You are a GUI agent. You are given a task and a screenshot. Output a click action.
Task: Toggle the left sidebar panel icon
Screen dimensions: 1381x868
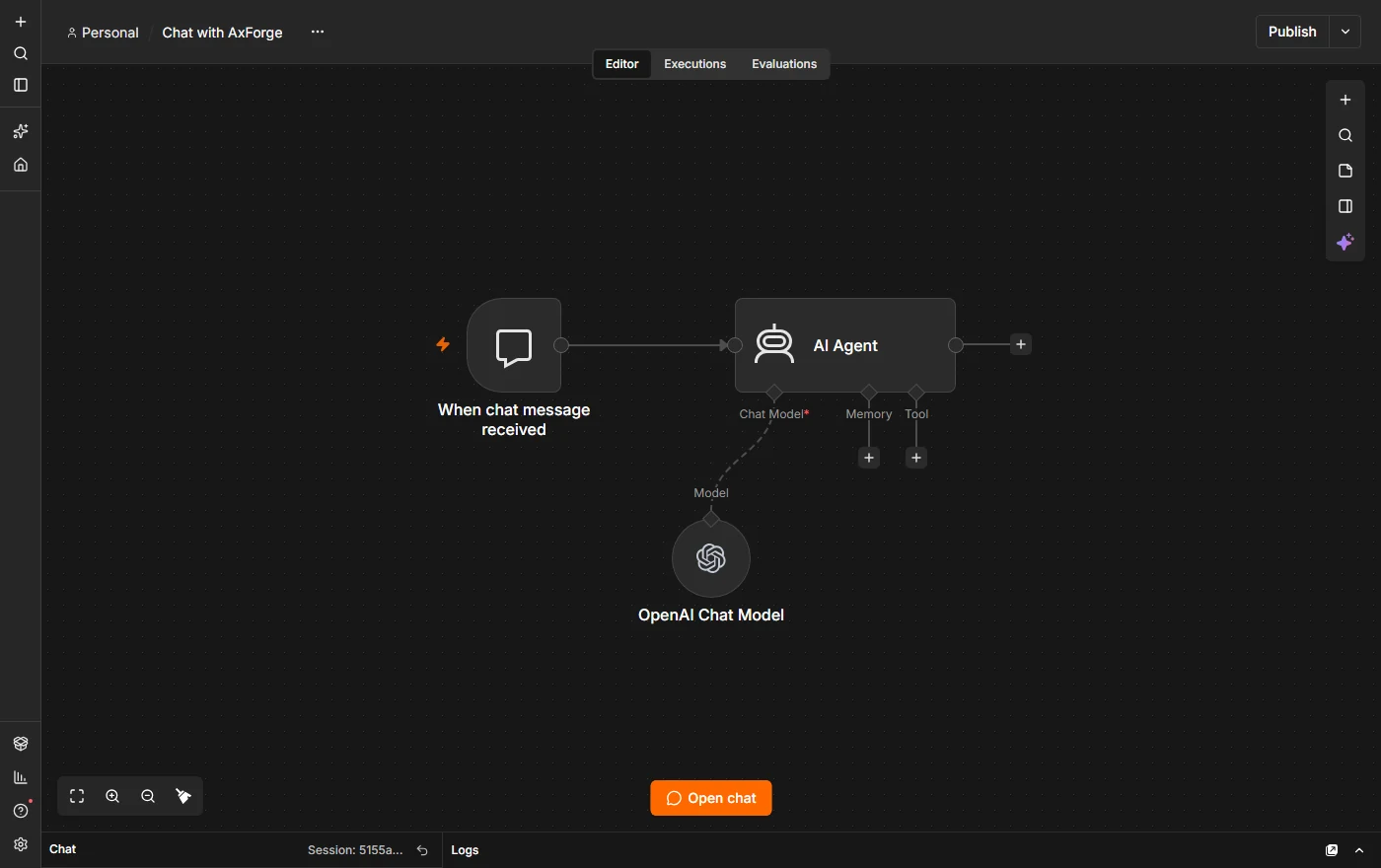21,85
